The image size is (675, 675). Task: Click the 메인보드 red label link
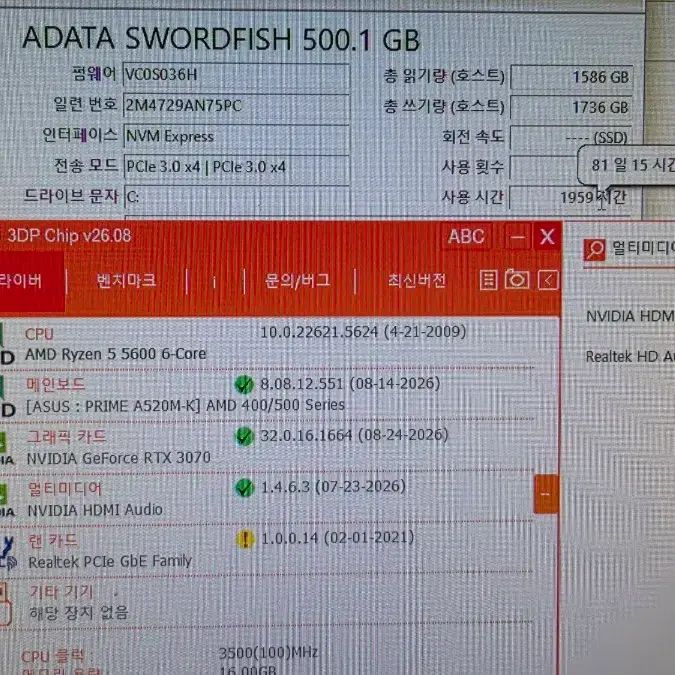pos(56,384)
